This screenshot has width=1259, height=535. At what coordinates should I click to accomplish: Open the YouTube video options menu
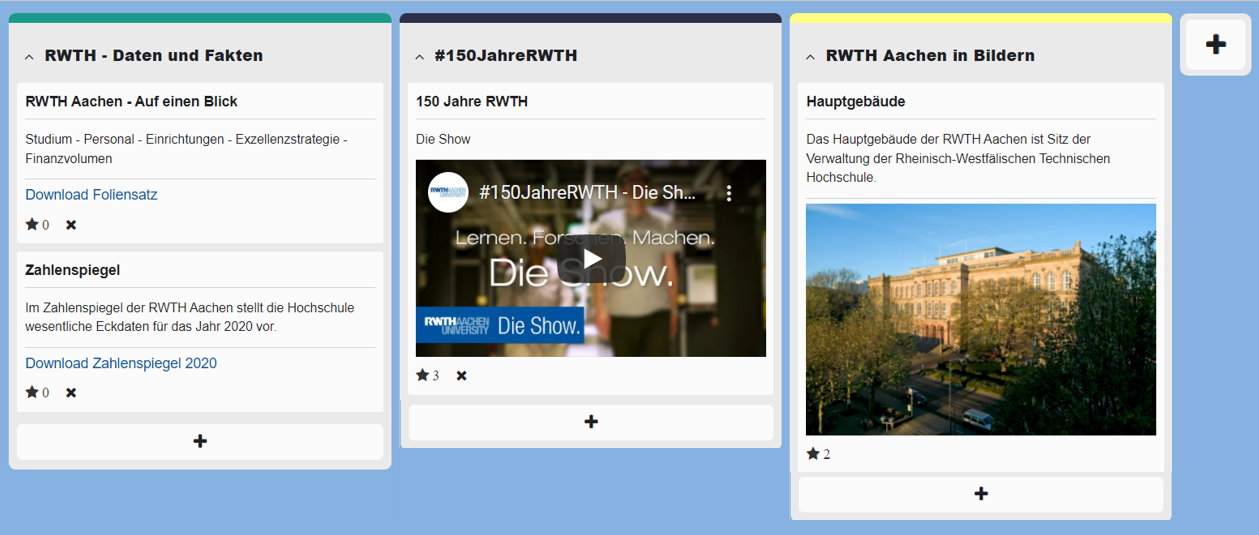729,193
